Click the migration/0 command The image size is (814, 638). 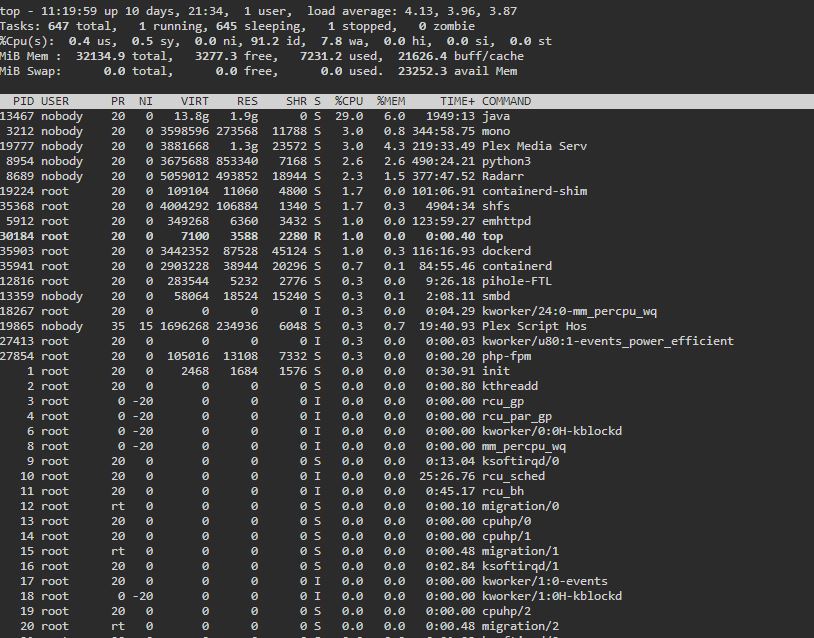(520, 507)
